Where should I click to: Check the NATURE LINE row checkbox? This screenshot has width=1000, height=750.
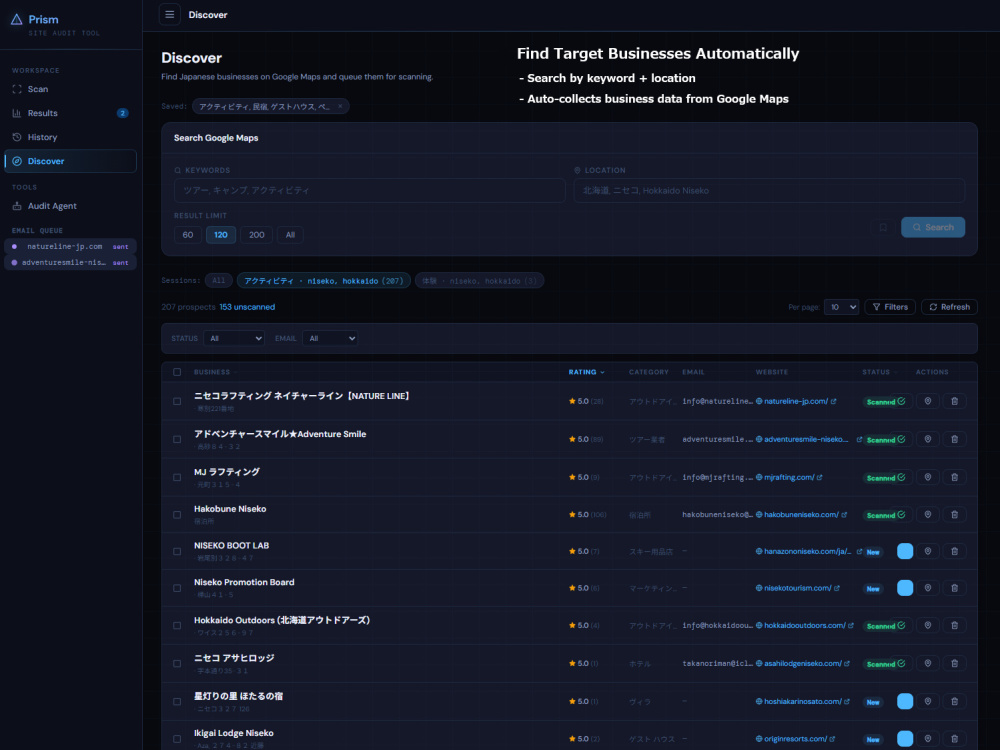pyautogui.click(x=177, y=401)
